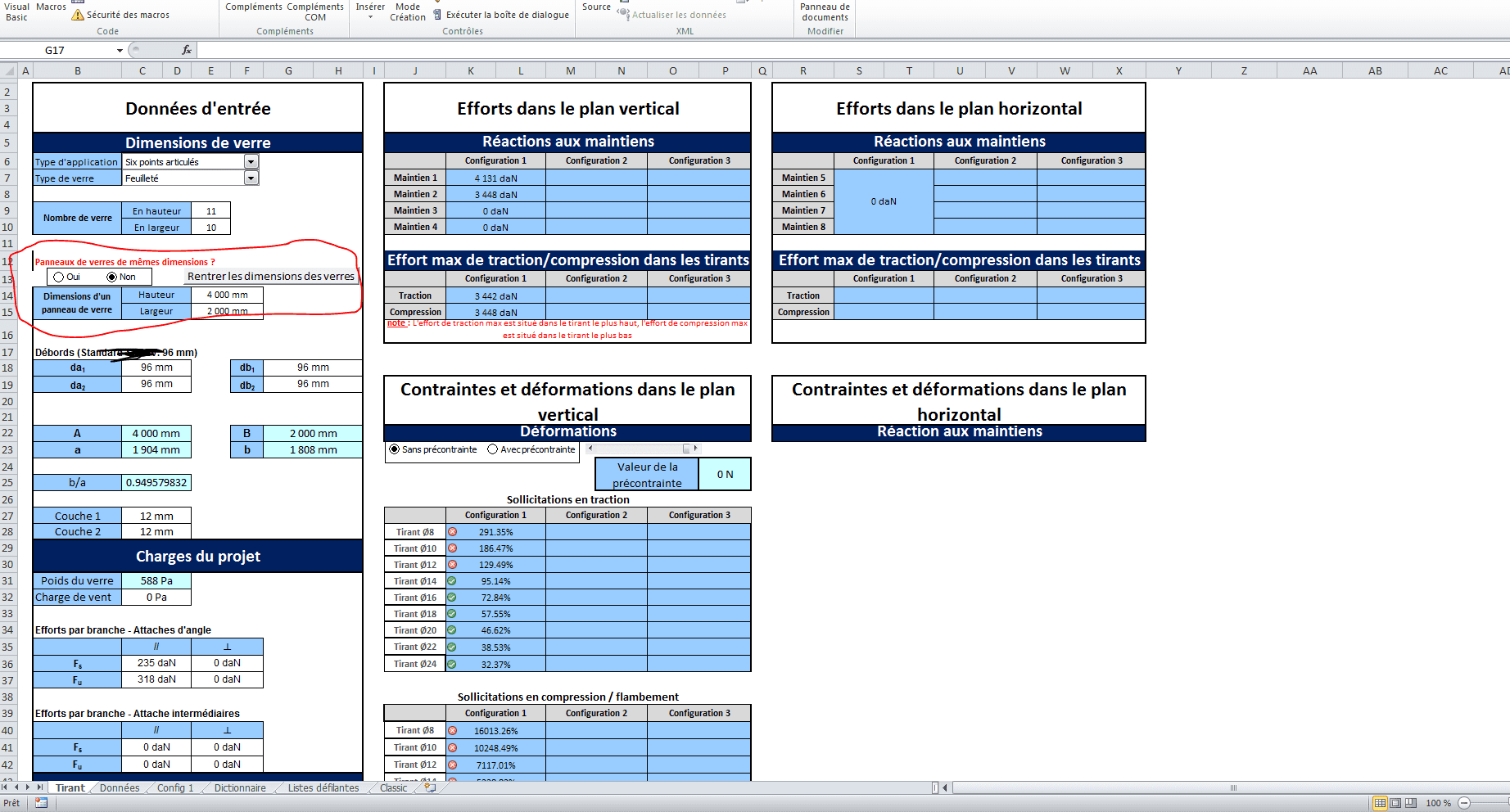
Task: Click the green check icon for Tirant Ø18
Action: [x=452, y=614]
